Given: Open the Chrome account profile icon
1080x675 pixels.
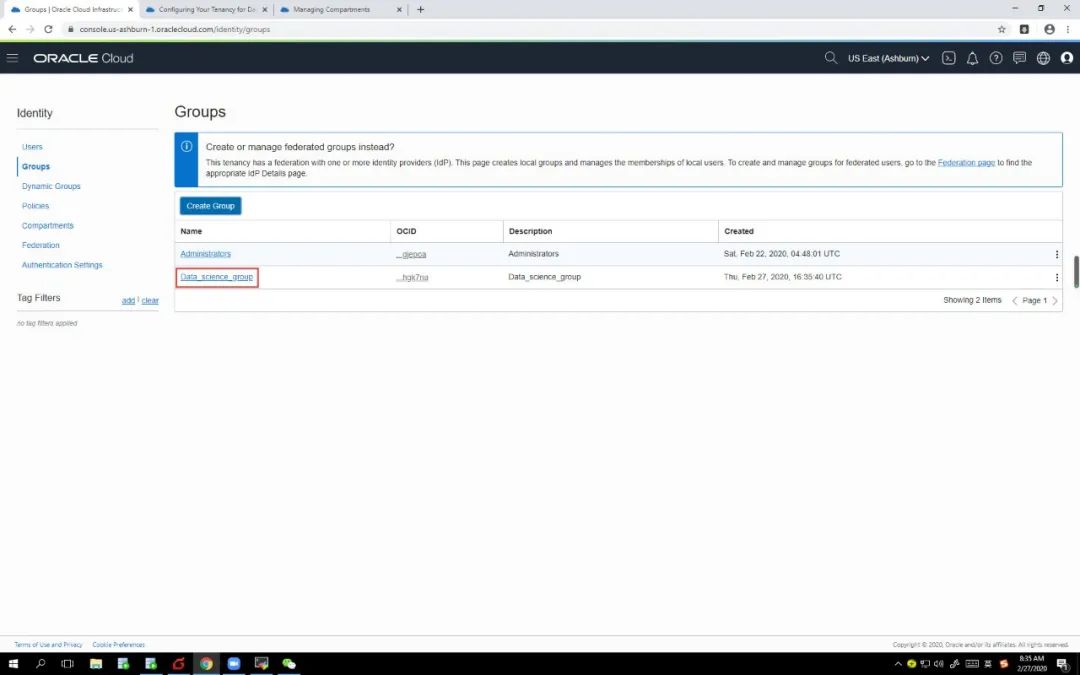Looking at the screenshot, I should pyautogui.click(x=1049, y=29).
